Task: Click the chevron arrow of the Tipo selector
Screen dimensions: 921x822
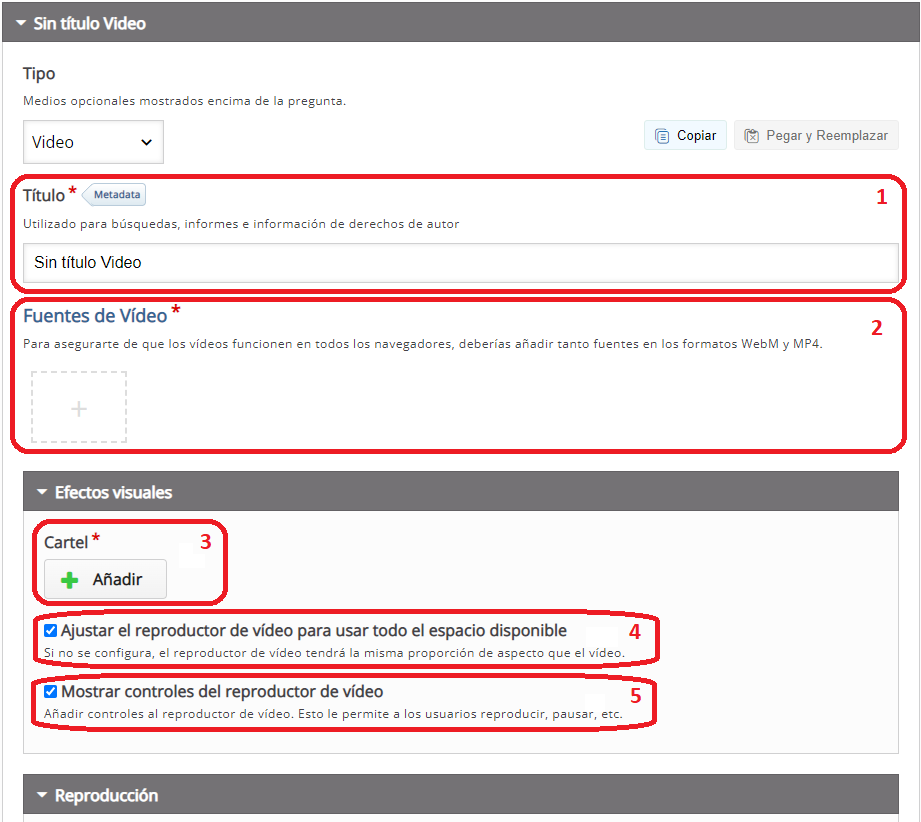Action: pyautogui.click(x=146, y=142)
